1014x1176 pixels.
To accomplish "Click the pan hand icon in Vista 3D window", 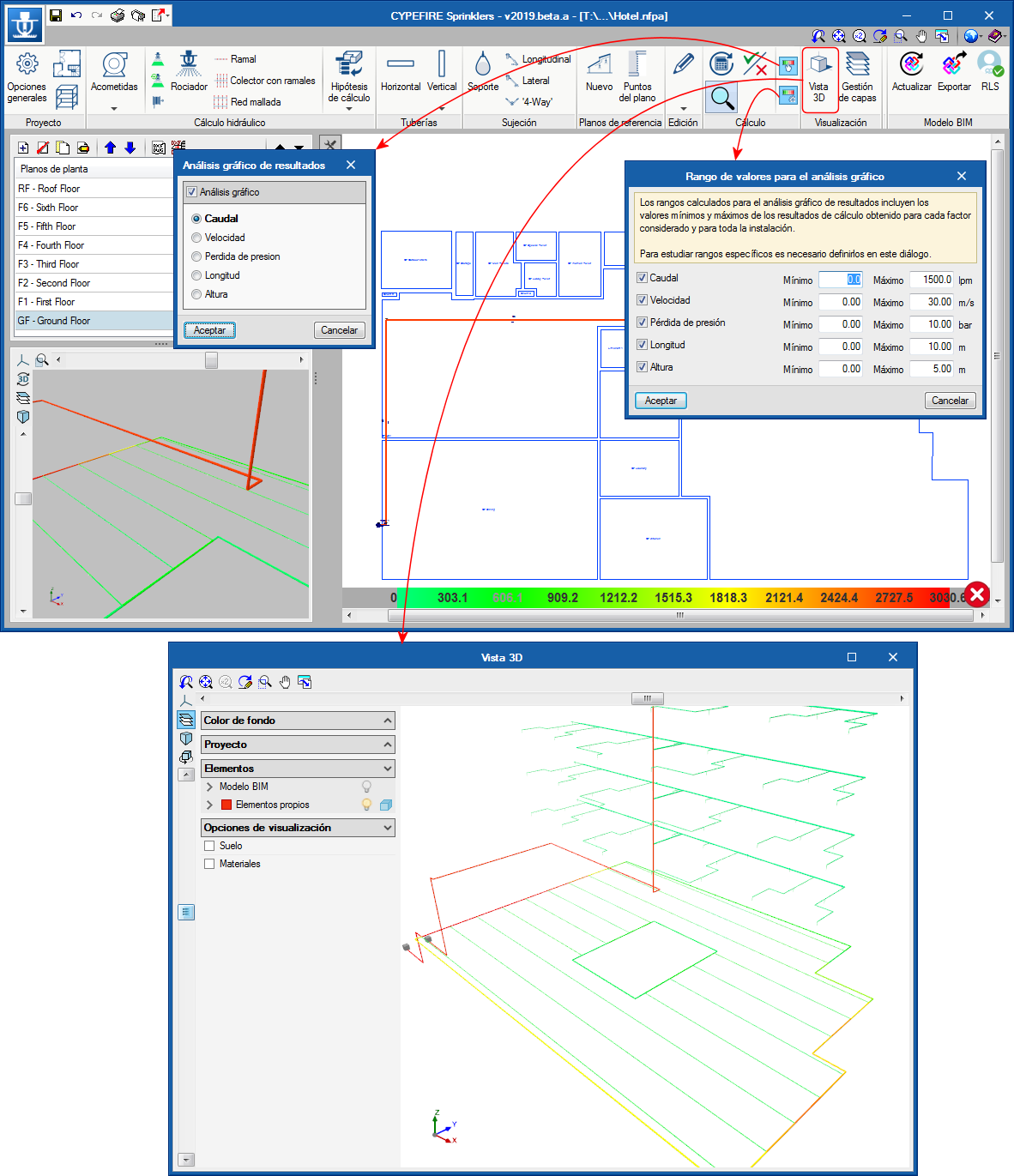I will coord(285,682).
